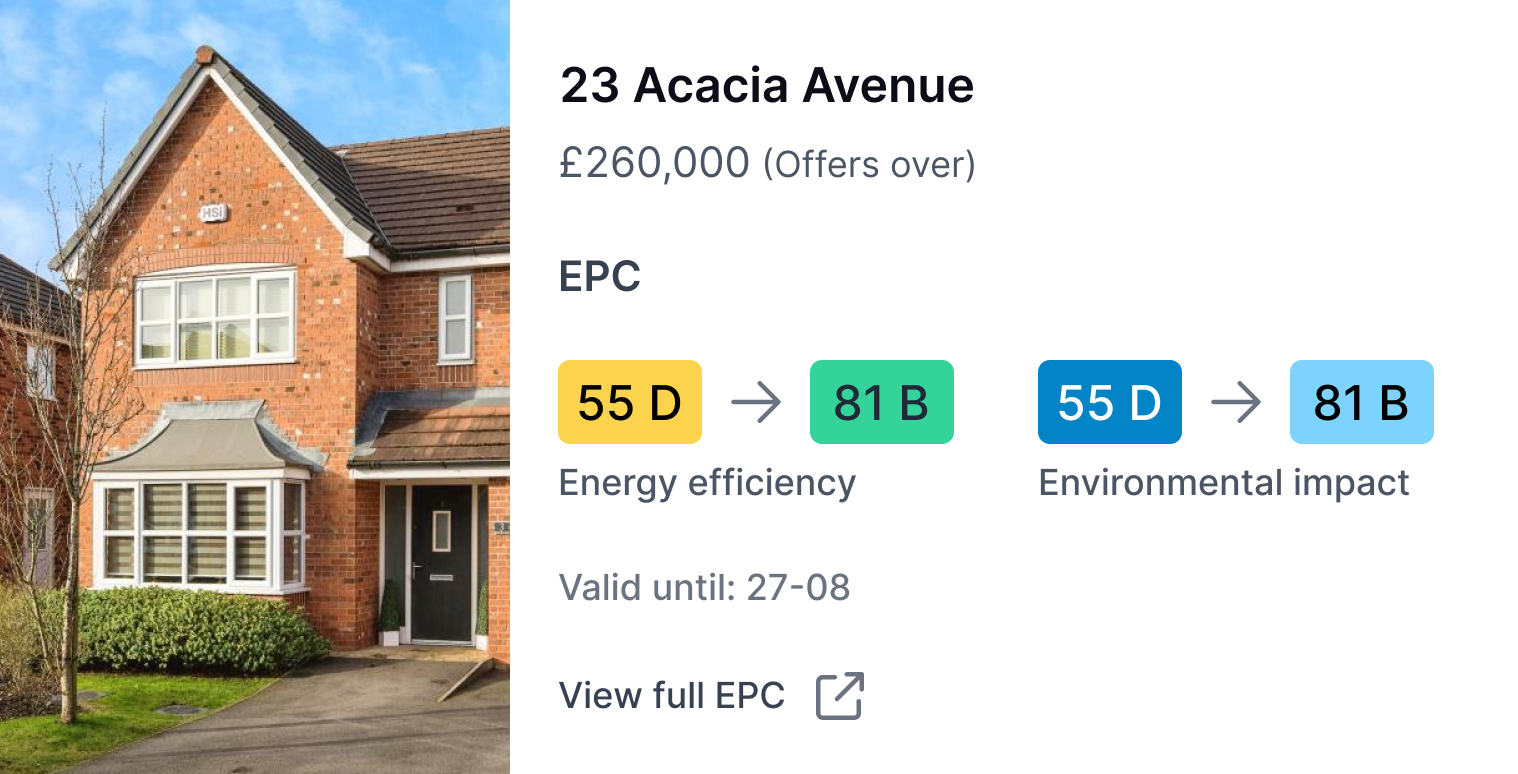Click the (Offers over) label
1518x774 pixels.
click(869, 164)
